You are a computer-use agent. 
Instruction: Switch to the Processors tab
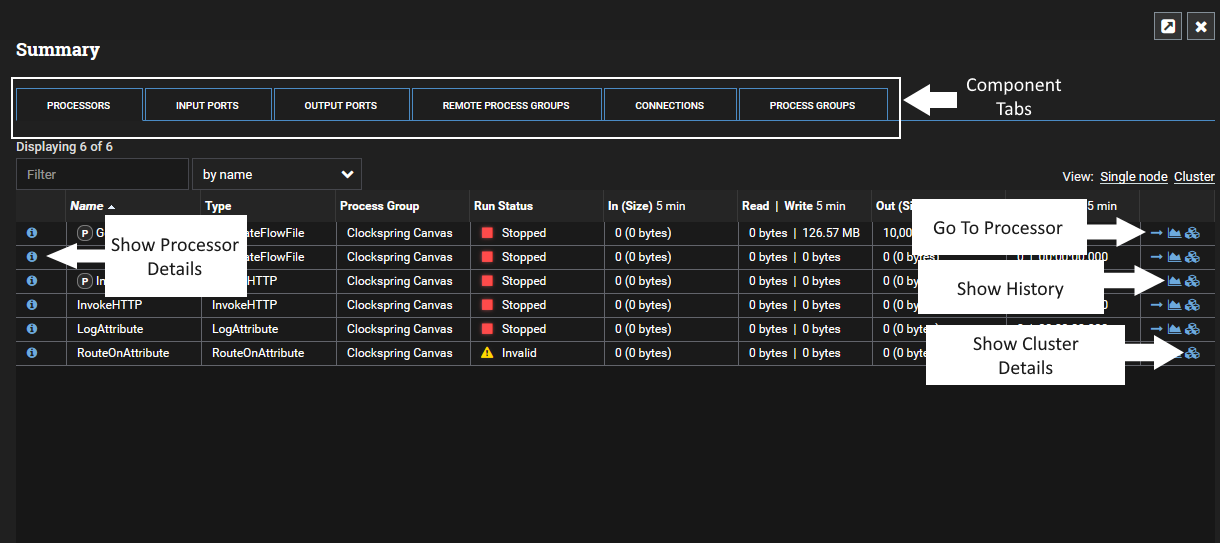coord(79,105)
